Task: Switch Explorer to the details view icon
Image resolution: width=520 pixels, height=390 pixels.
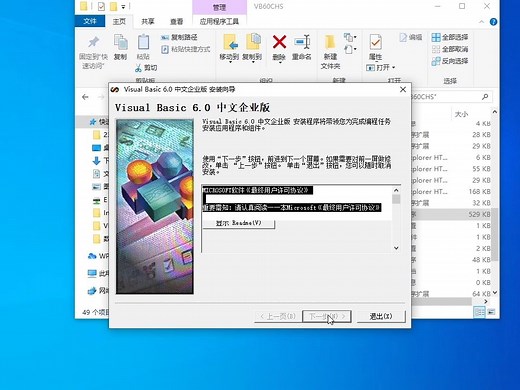Action: (479, 312)
